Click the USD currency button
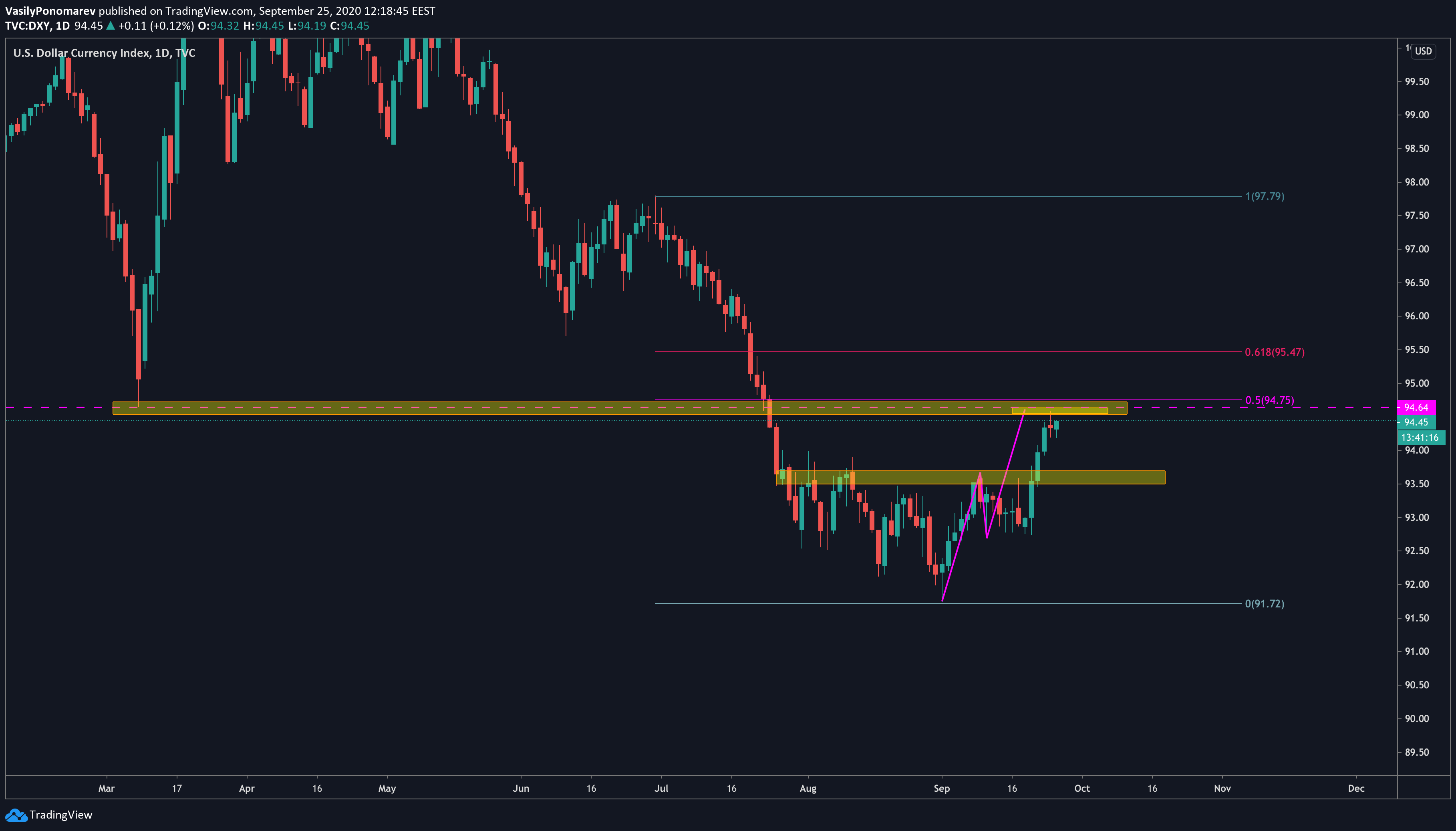This screenshot has height=831, width=1456. coord(1423,51)
